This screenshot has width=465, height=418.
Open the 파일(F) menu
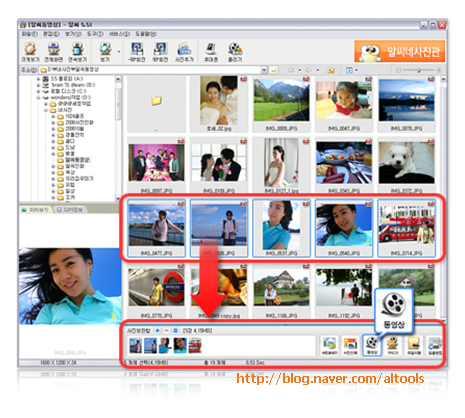click(30, 34)
